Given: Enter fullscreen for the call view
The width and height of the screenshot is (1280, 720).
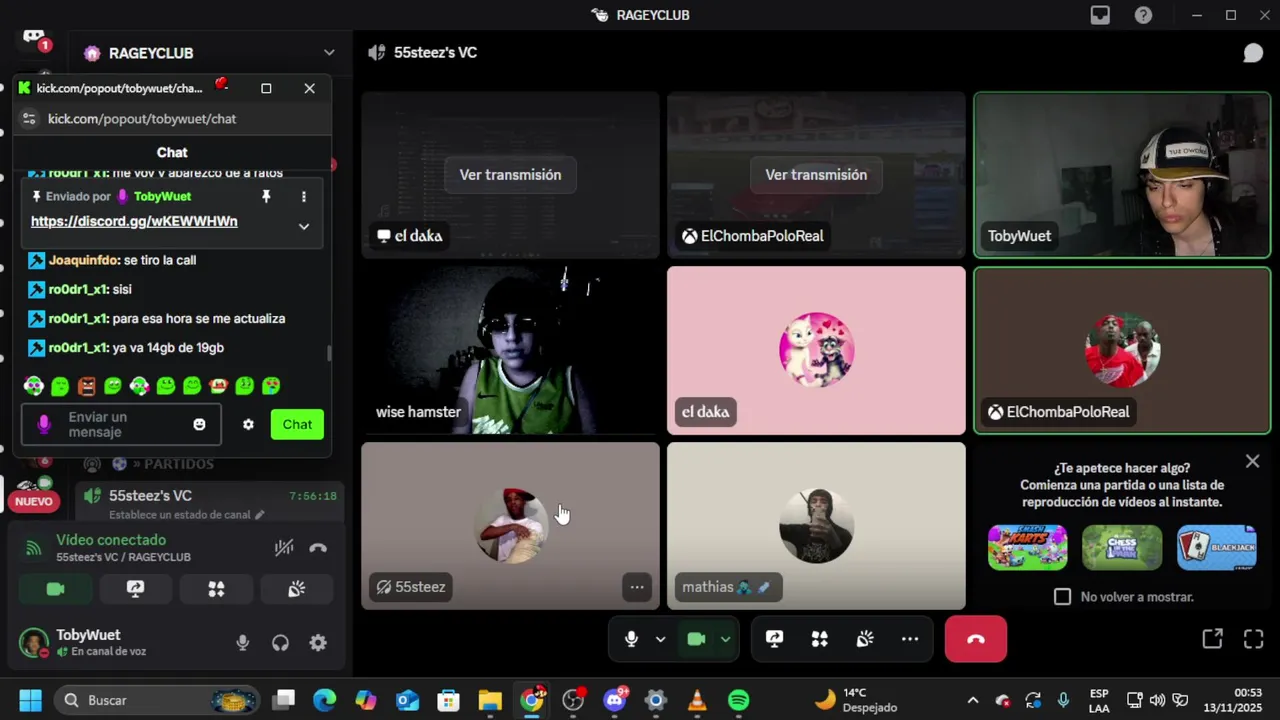Looking at the screenshot, I should (1254, 639).
